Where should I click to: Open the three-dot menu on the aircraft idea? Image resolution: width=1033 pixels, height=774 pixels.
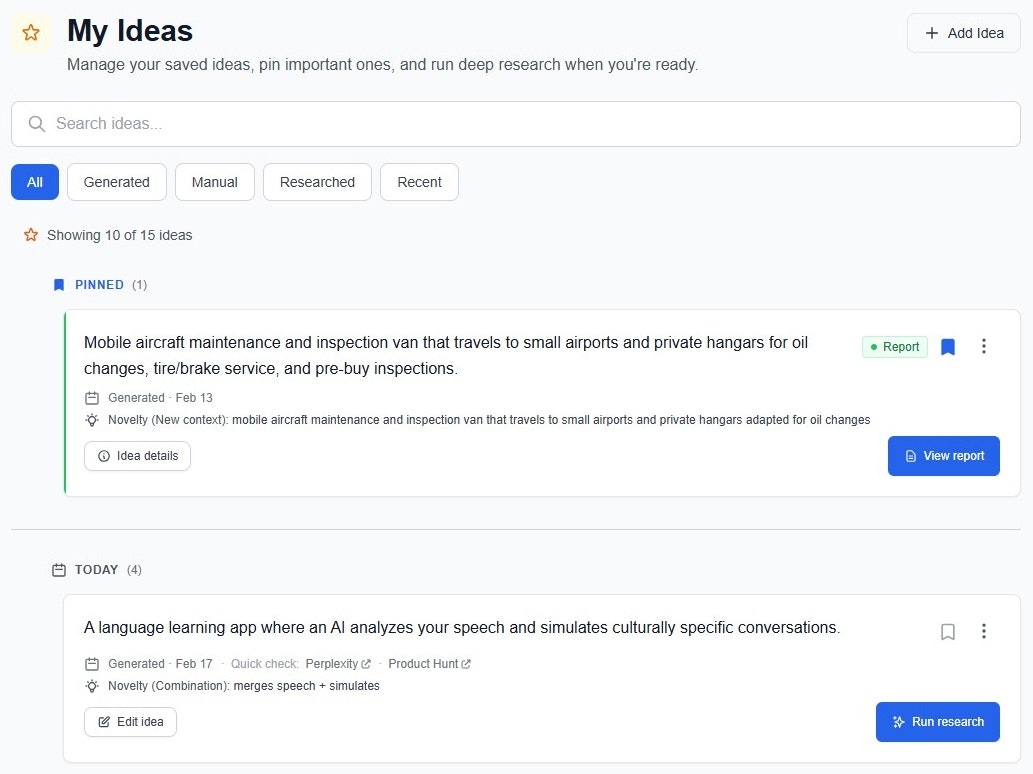click(x=984, y=346)
